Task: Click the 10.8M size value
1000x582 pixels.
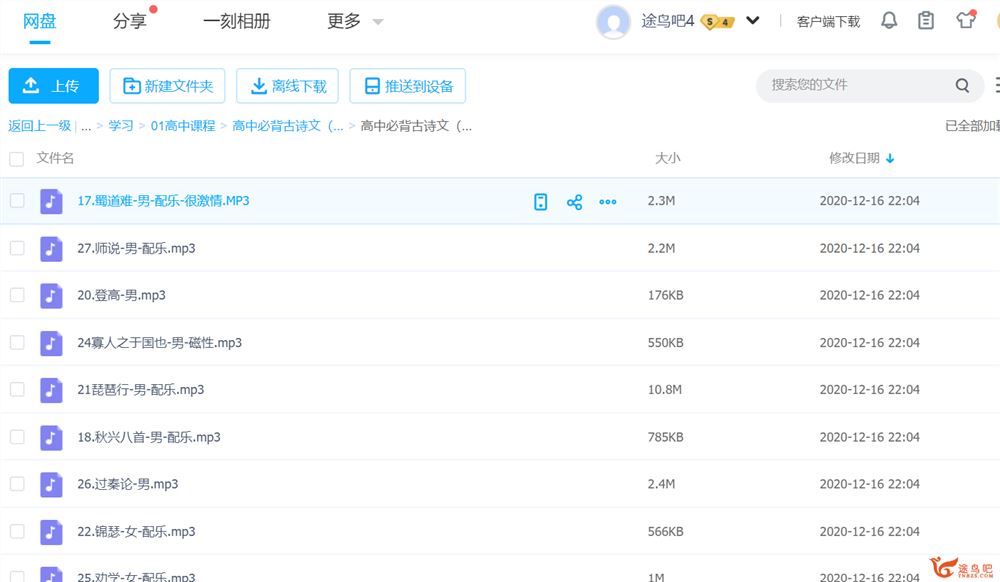Action: (665, 389)
